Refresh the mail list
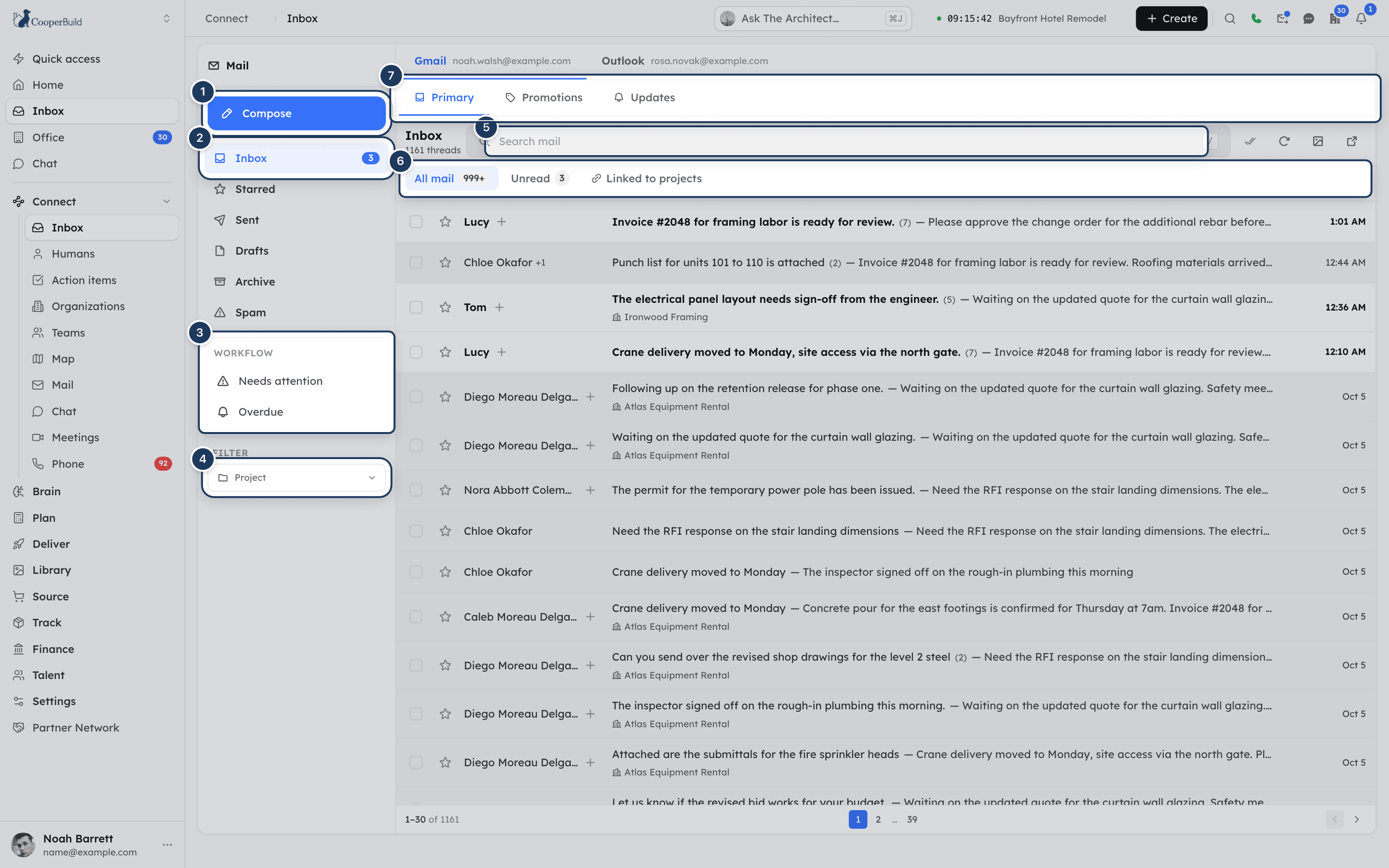Screen dimensions: 1389x868 click(1284, 141)
